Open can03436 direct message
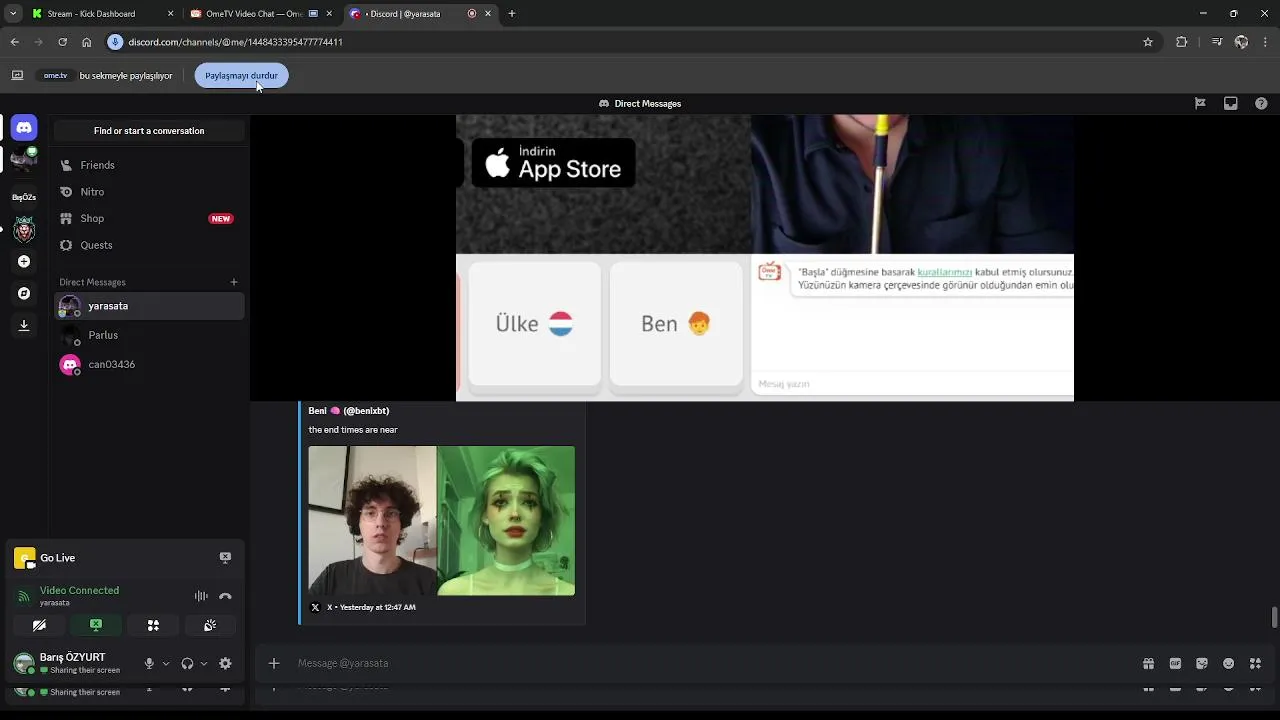Image resolution: width=1280 pixels, height=720 pixels. click(x=149, y=364)
